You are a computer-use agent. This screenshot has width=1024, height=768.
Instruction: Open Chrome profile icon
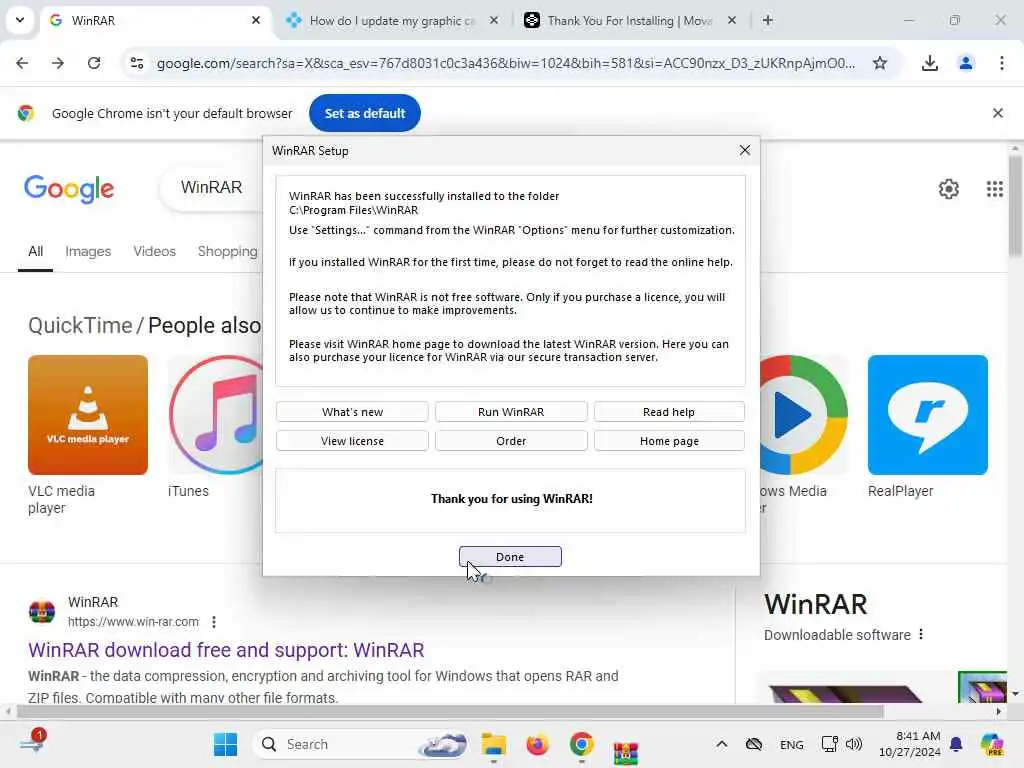(x=965, y=63)
